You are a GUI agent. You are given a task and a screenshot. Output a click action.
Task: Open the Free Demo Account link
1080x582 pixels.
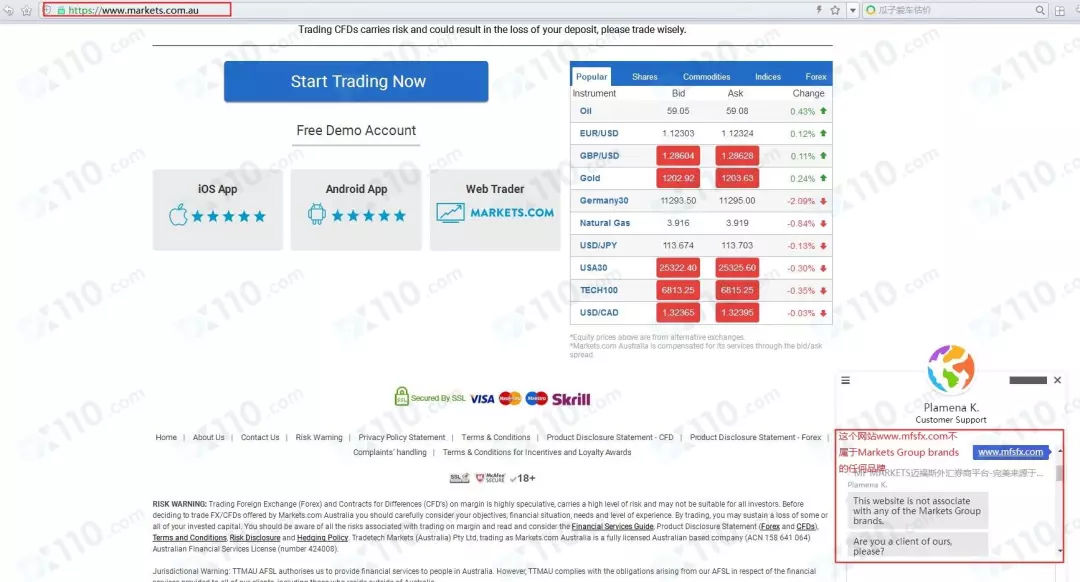pyautogui.click(x=356, y=130)
